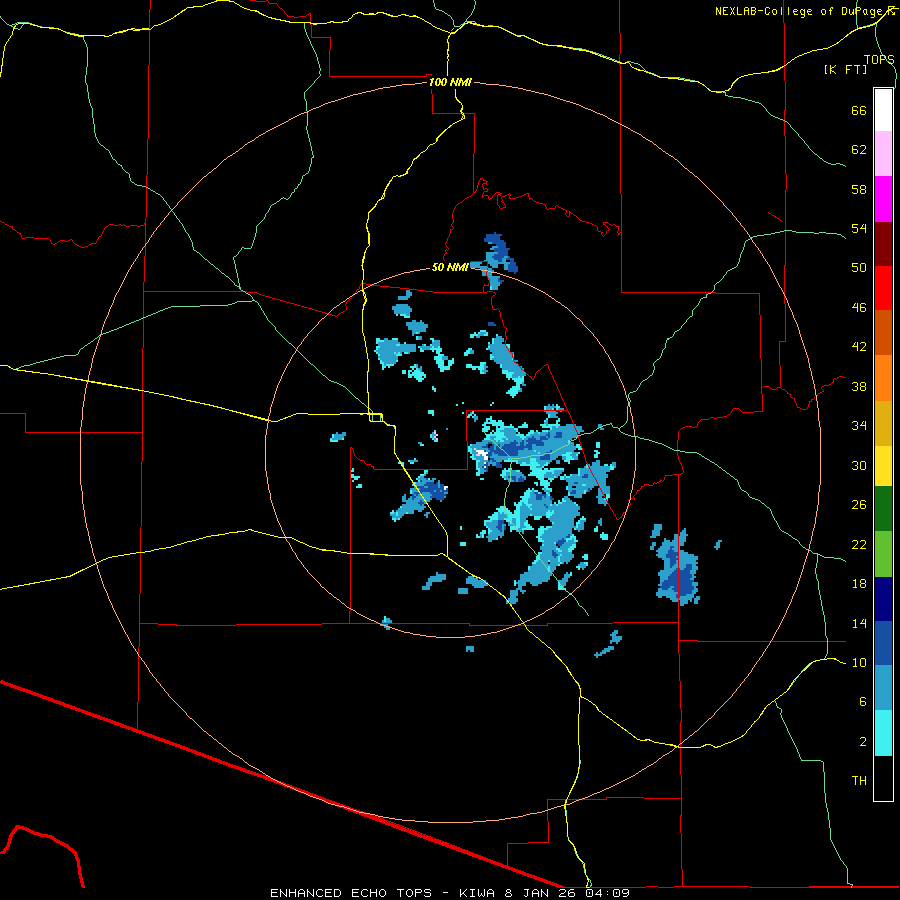Screen dimensions: 900x900
Task: Choose the dark orange legend band
Action: point(883,333)
